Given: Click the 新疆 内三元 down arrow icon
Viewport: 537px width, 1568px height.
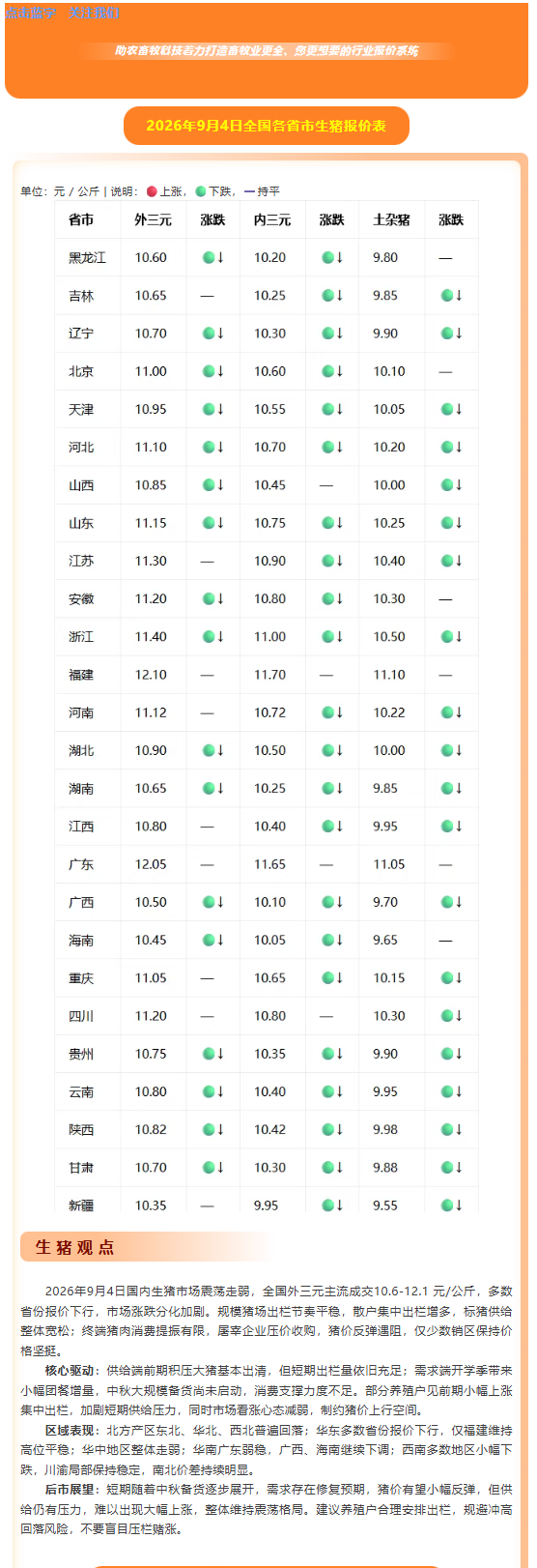Looking at the screenshot, I should pos(332,1205).
